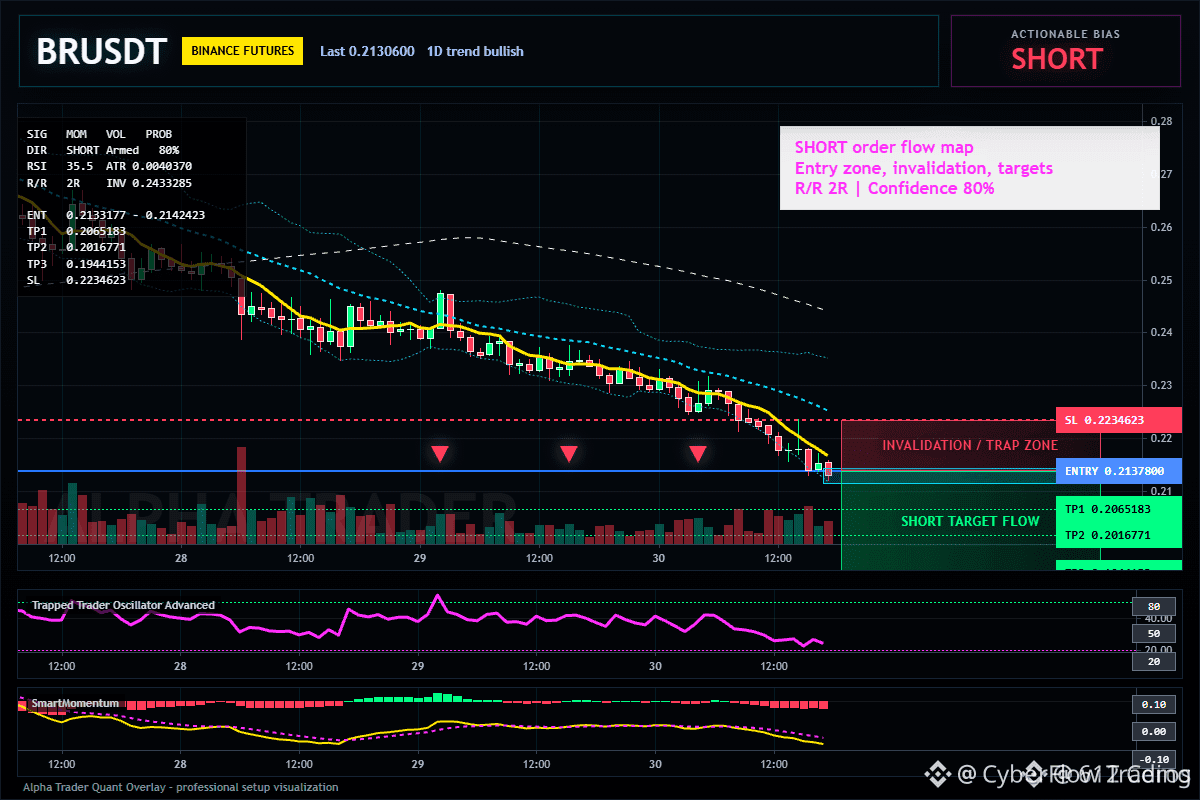The image size is (1200, 800).
Task: Click the red triangle marker just after date 30
Action: tap(698, 454)
